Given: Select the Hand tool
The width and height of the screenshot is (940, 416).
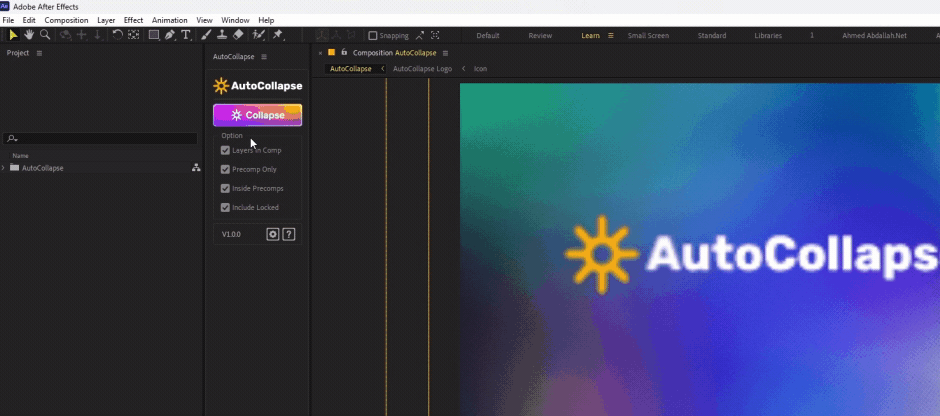Looking at the screenshot, I should click(x=29, y=35).
